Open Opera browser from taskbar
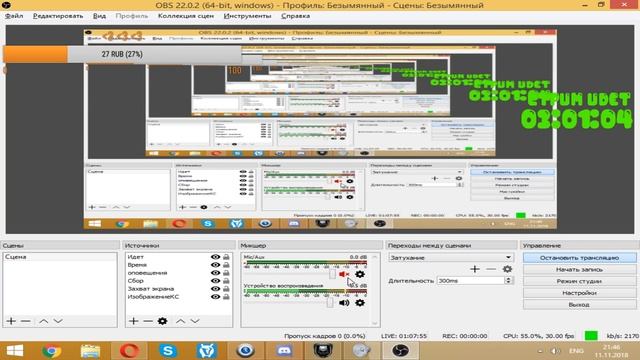 pos(129,351)
